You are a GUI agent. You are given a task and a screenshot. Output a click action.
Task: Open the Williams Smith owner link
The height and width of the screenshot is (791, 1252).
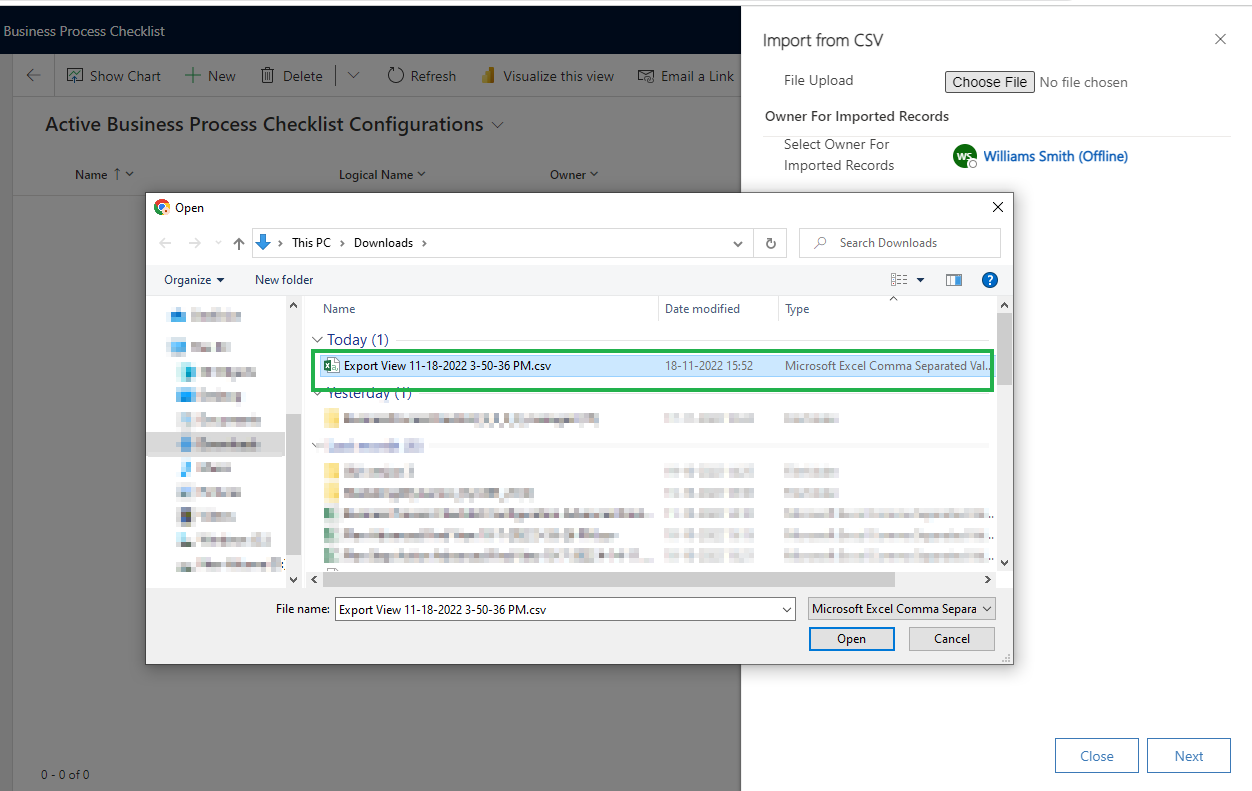pyautogui.click(x=1055, y=156)
